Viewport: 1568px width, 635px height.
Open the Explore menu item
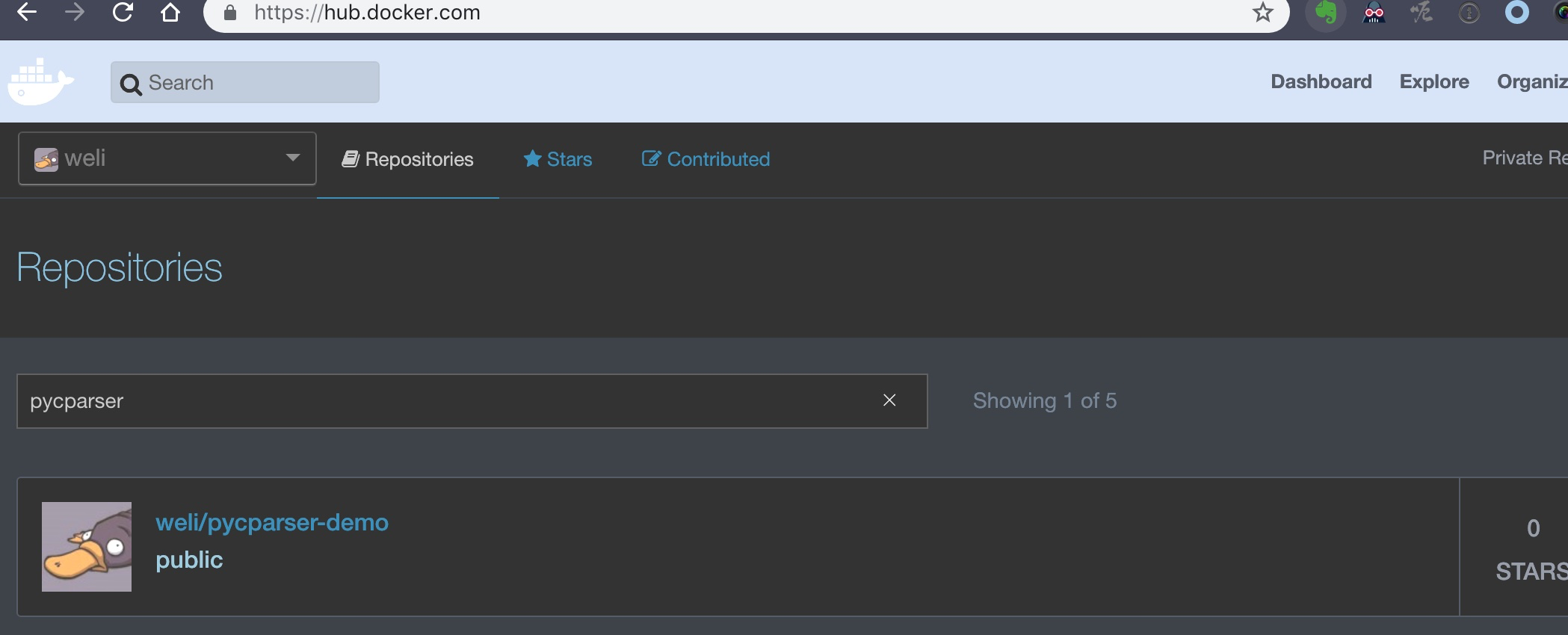1434,81
